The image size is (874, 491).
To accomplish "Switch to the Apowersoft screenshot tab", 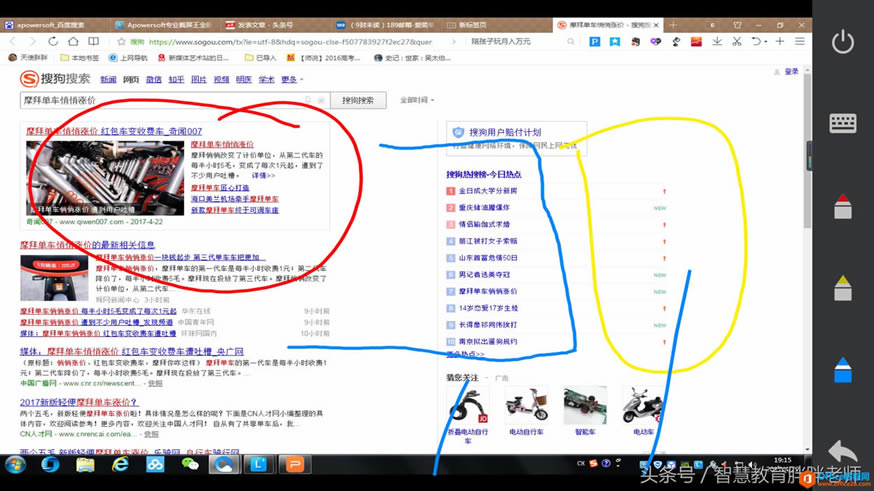I will click(x=164, y=25).
